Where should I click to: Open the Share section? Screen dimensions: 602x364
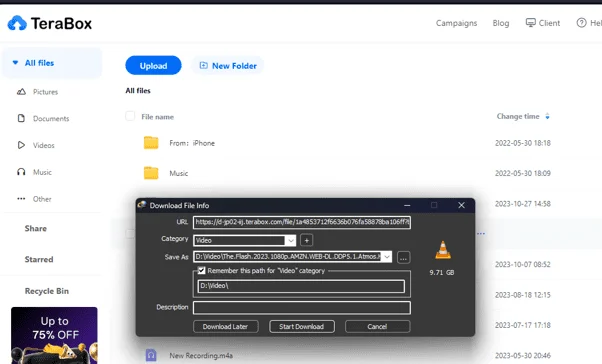pyautogui.click(x=36, y=228)
